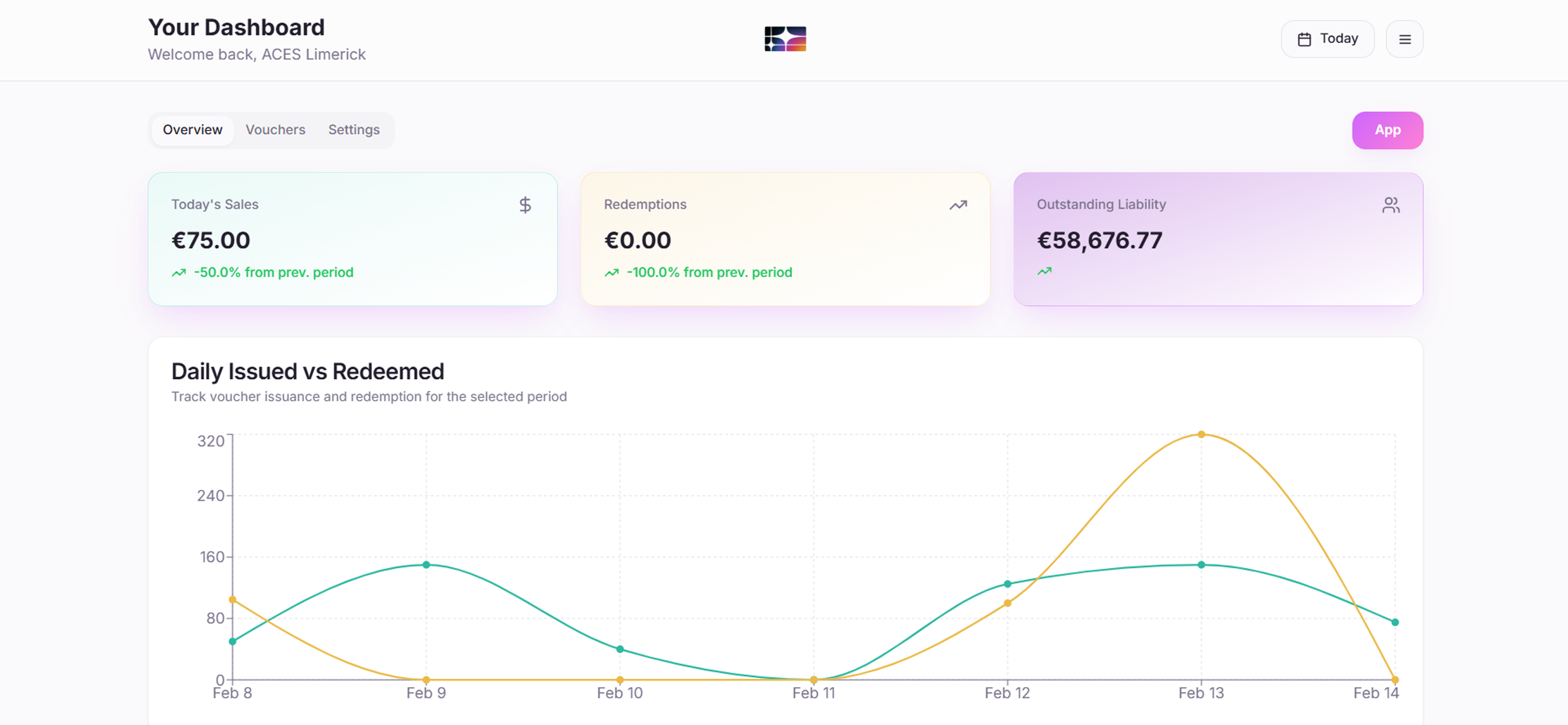Click the green trend icon under €58,676.77
This screenshot has width=1568, height=725.
(1044, 272)
